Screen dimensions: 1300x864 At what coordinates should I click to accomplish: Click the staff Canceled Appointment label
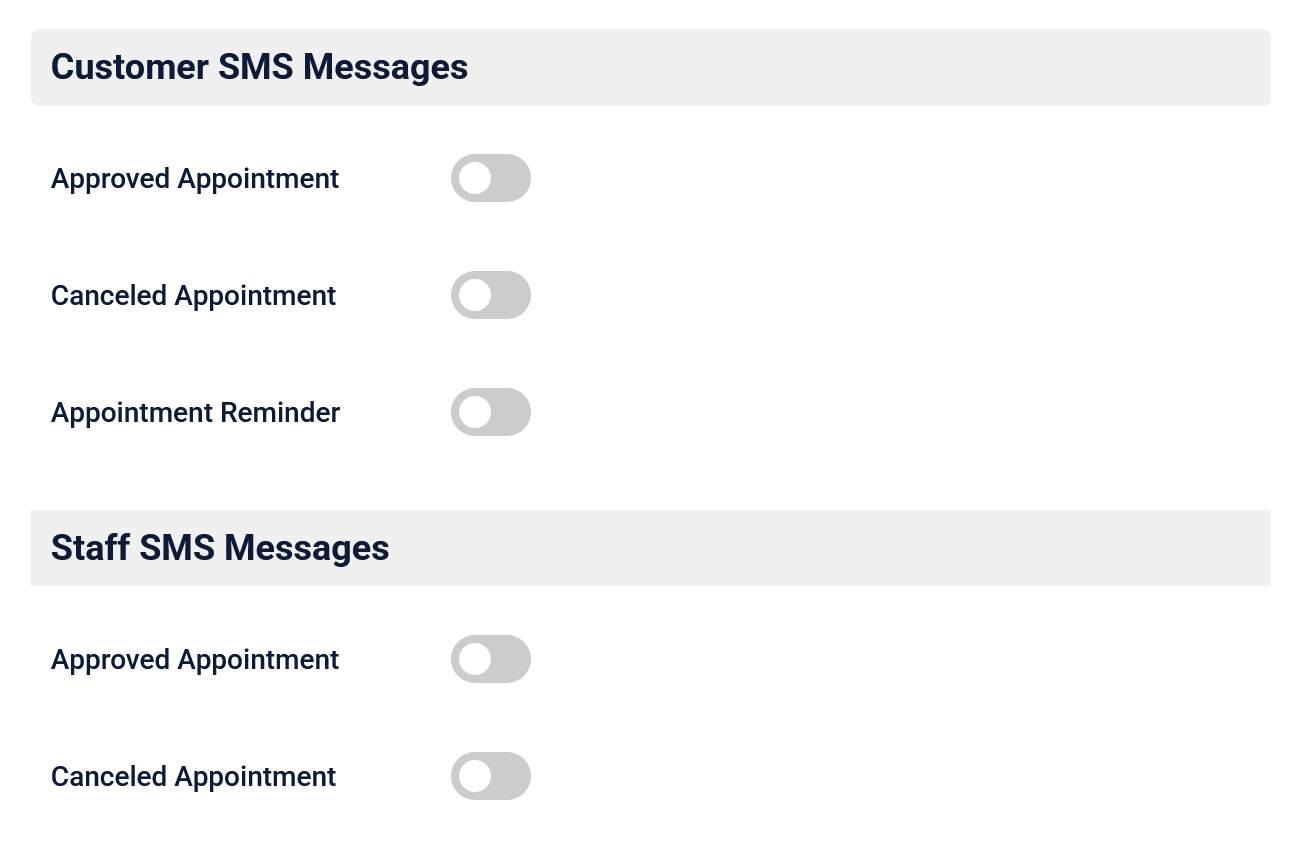click(x=193, y=776)
